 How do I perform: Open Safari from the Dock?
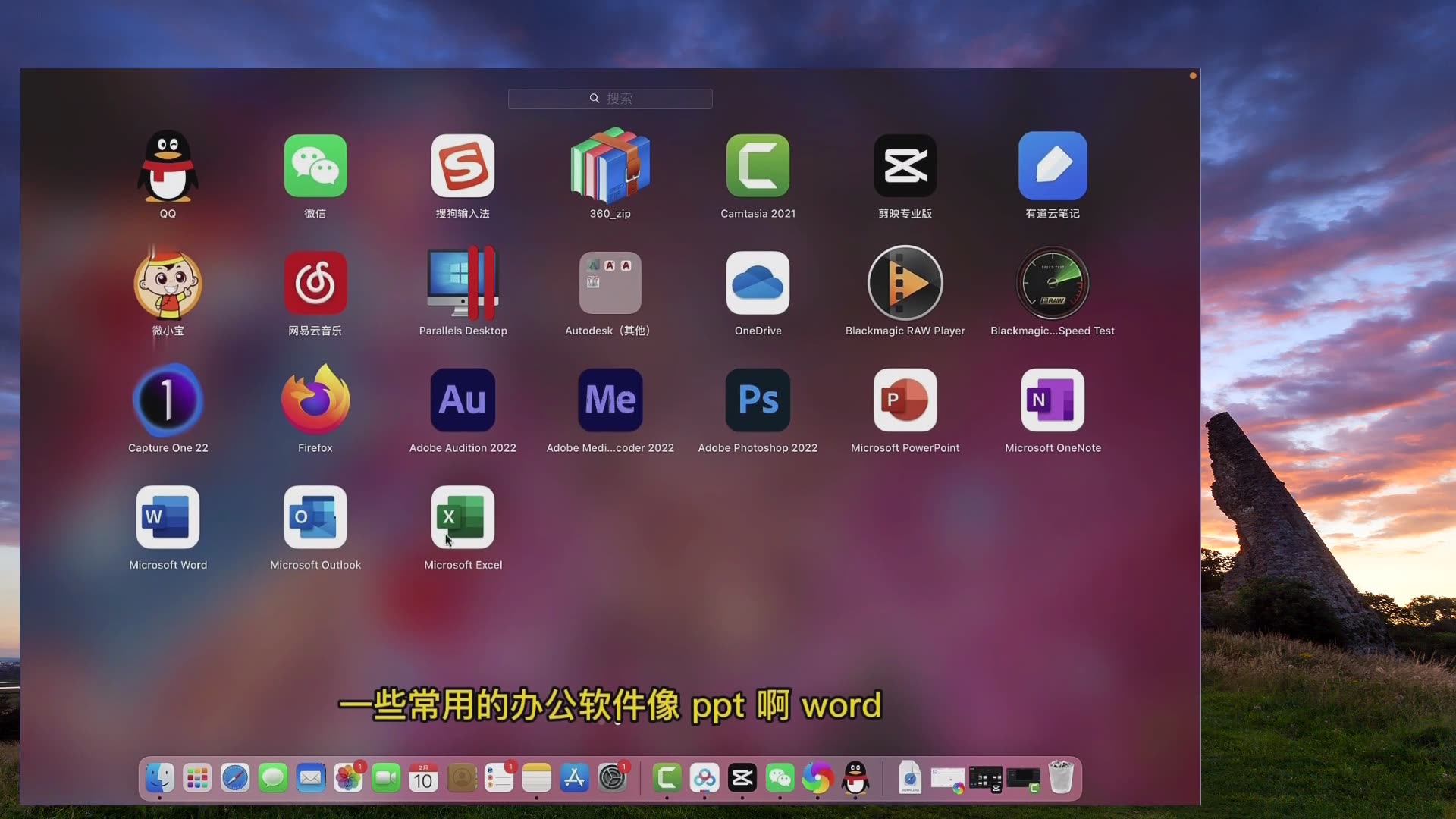coord(235,778)
